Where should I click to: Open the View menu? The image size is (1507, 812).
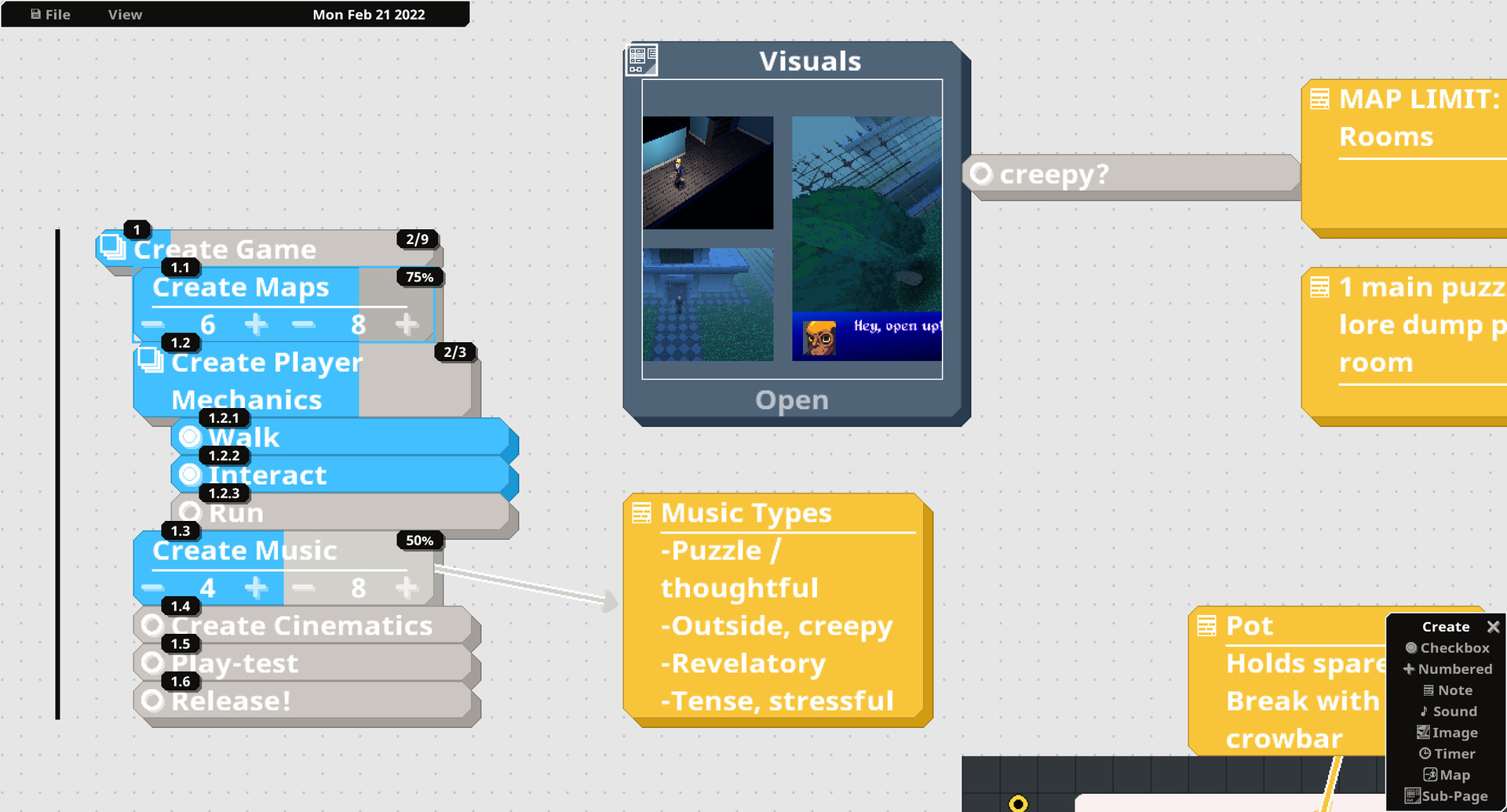[125, 14]
